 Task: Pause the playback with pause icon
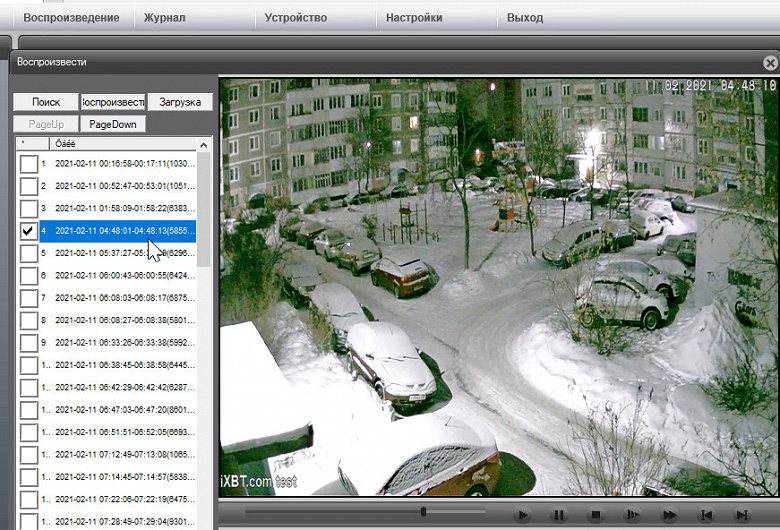pos(559,515)
